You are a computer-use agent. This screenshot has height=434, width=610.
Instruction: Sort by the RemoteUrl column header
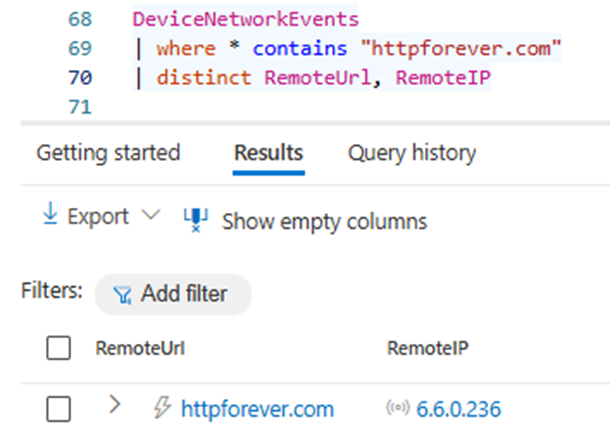[x=140, y=349]
